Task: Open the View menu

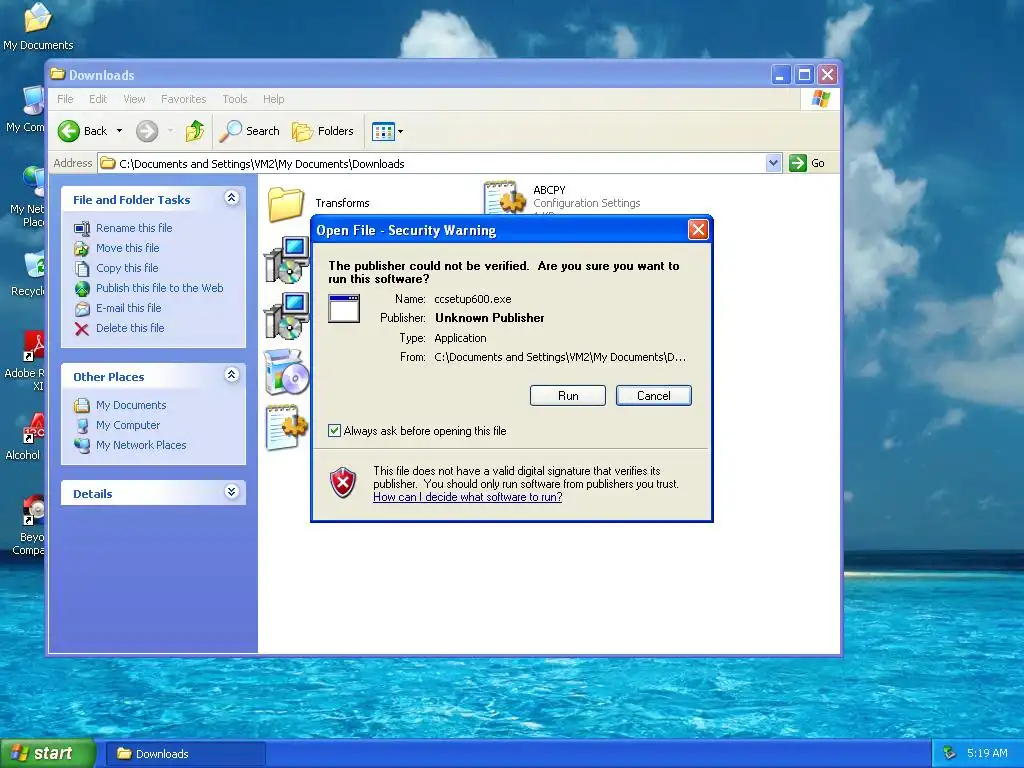Action: [x=134, y=99]
